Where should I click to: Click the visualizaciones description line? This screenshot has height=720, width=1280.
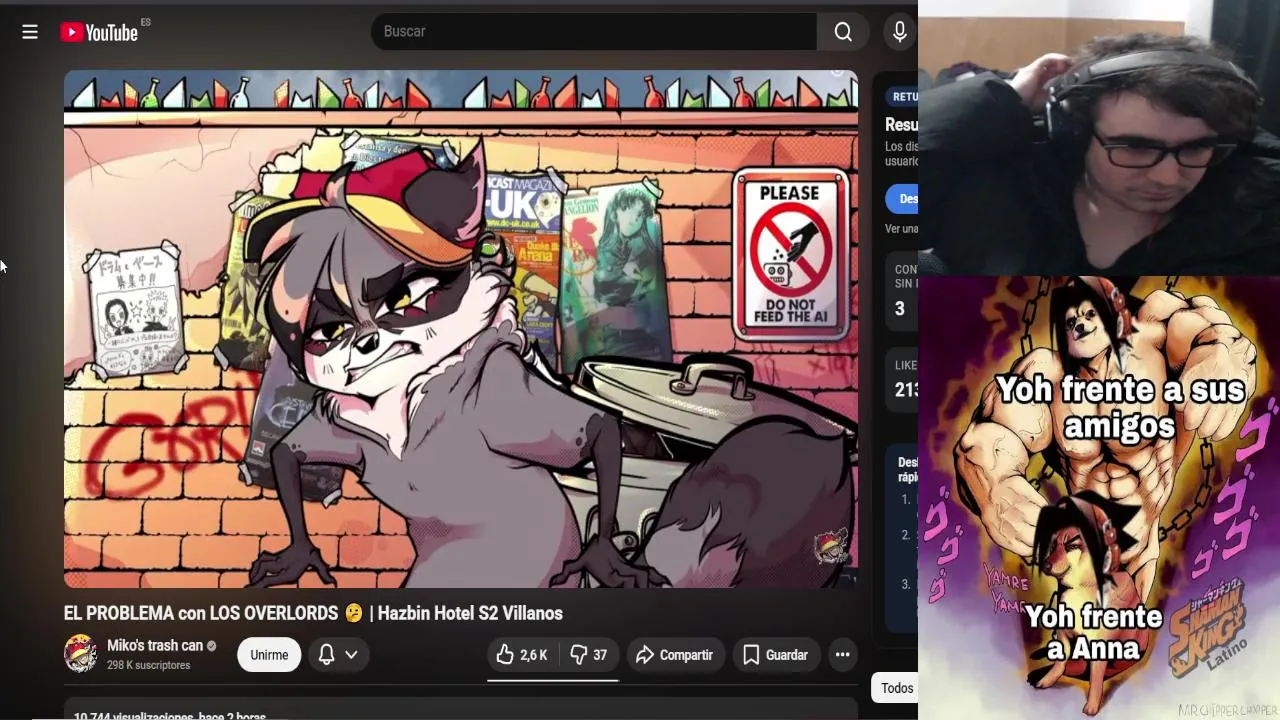click(169, 715)
